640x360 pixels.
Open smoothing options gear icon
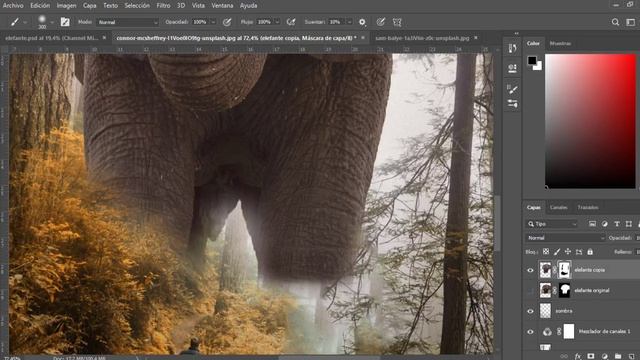(x=362, y=22)
